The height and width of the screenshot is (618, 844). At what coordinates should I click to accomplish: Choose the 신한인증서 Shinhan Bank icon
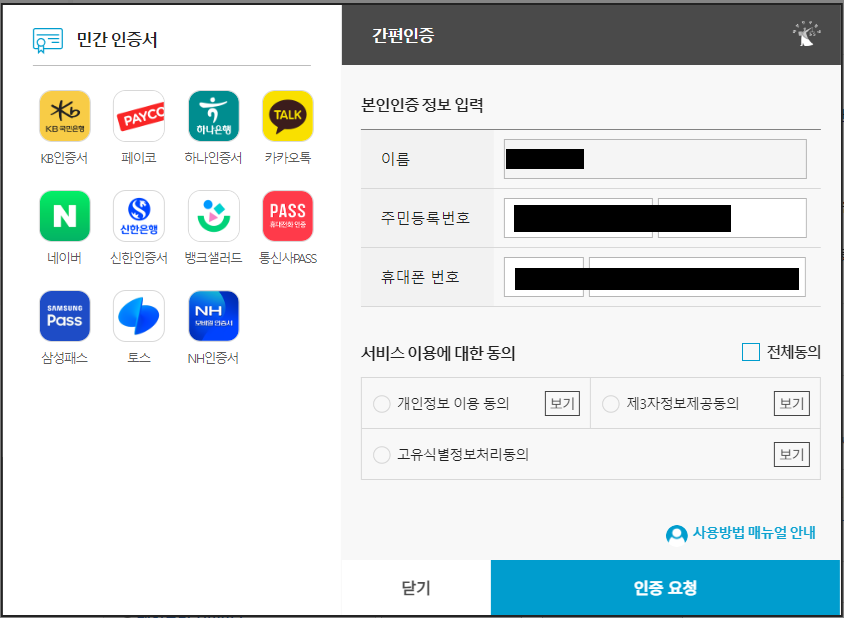click(139, 216)
